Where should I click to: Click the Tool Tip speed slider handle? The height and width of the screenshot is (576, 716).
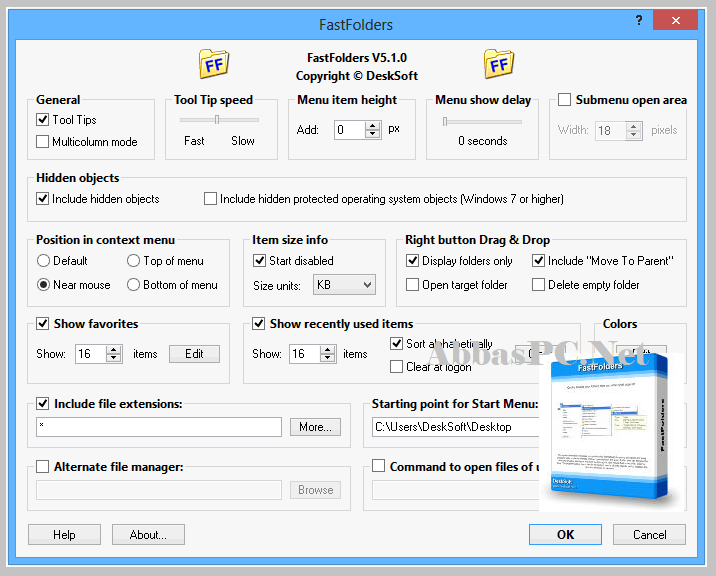(x=217, y=120)
